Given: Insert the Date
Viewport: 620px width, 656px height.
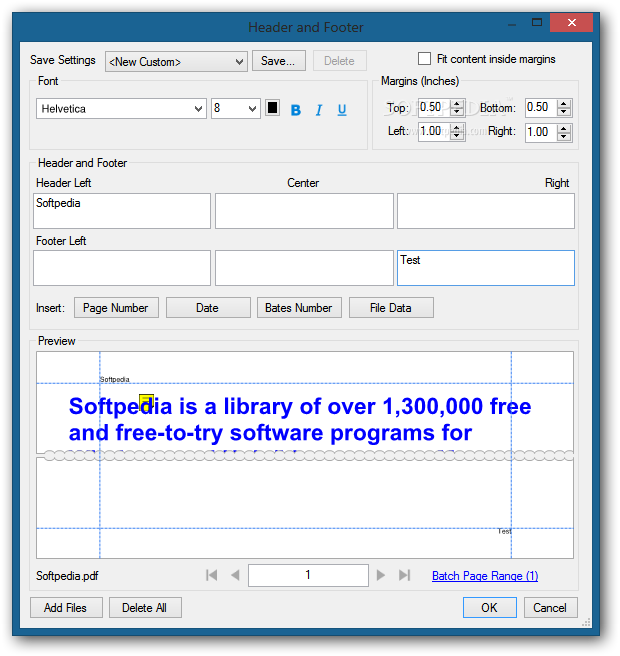Looking at the screenshot, I should click(x=208, y=308).
